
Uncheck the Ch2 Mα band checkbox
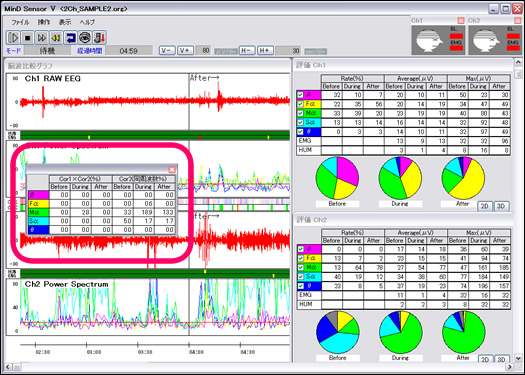pos(301,268)
